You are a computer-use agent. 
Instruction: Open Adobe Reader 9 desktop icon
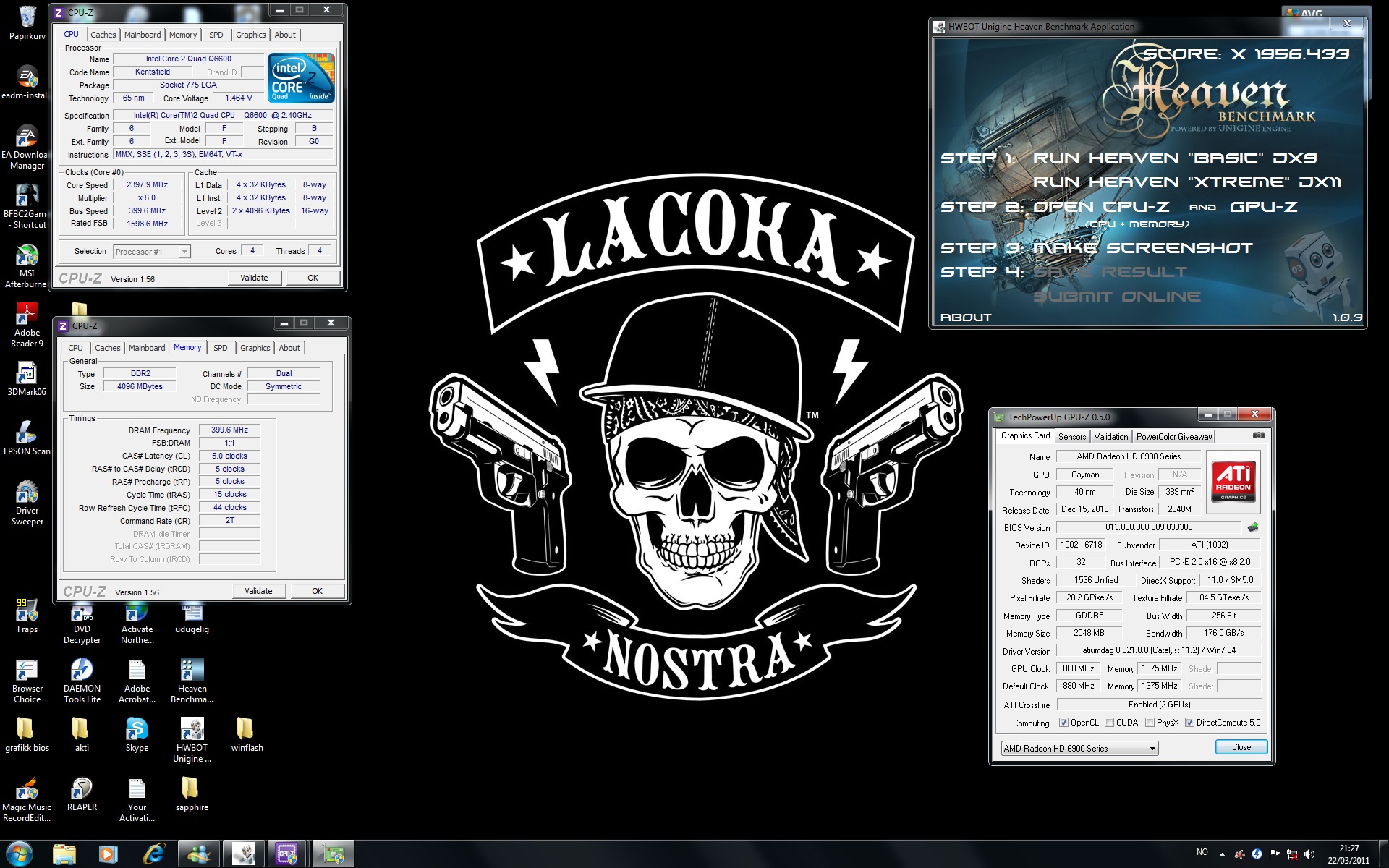(x=27, y=325)
